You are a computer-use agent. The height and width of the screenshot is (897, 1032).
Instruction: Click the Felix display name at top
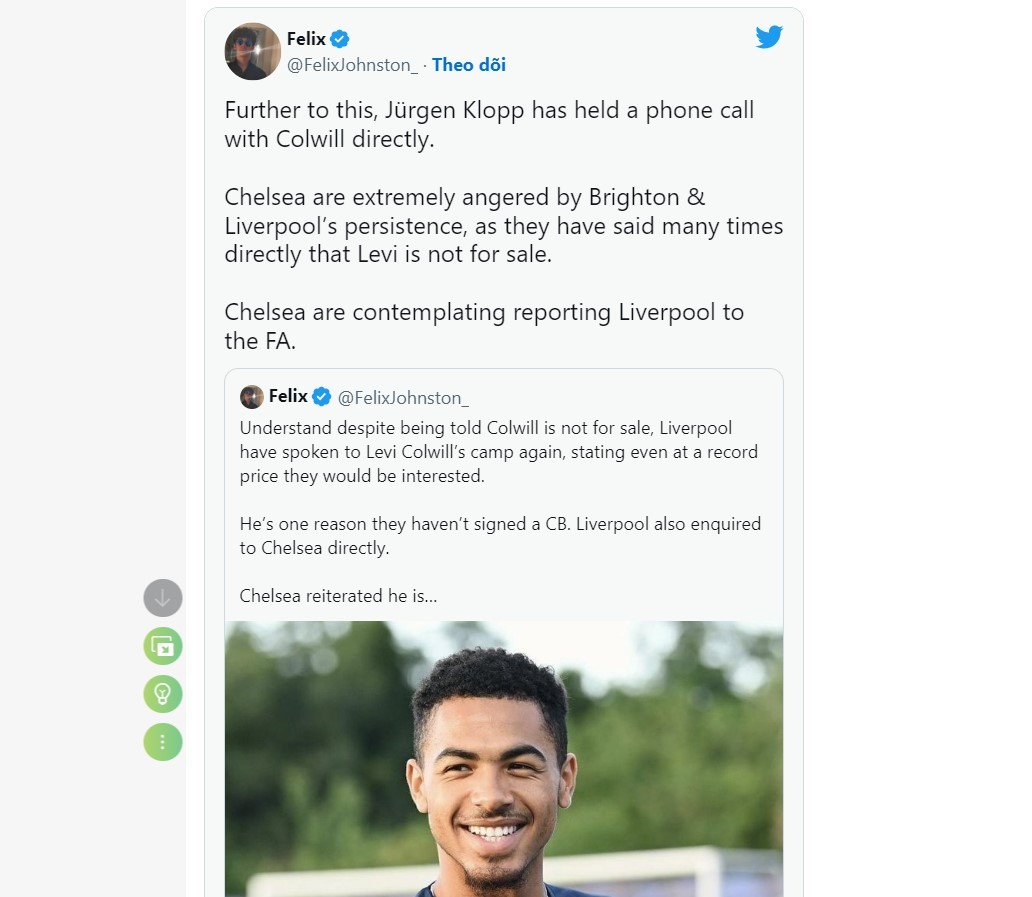306,39
